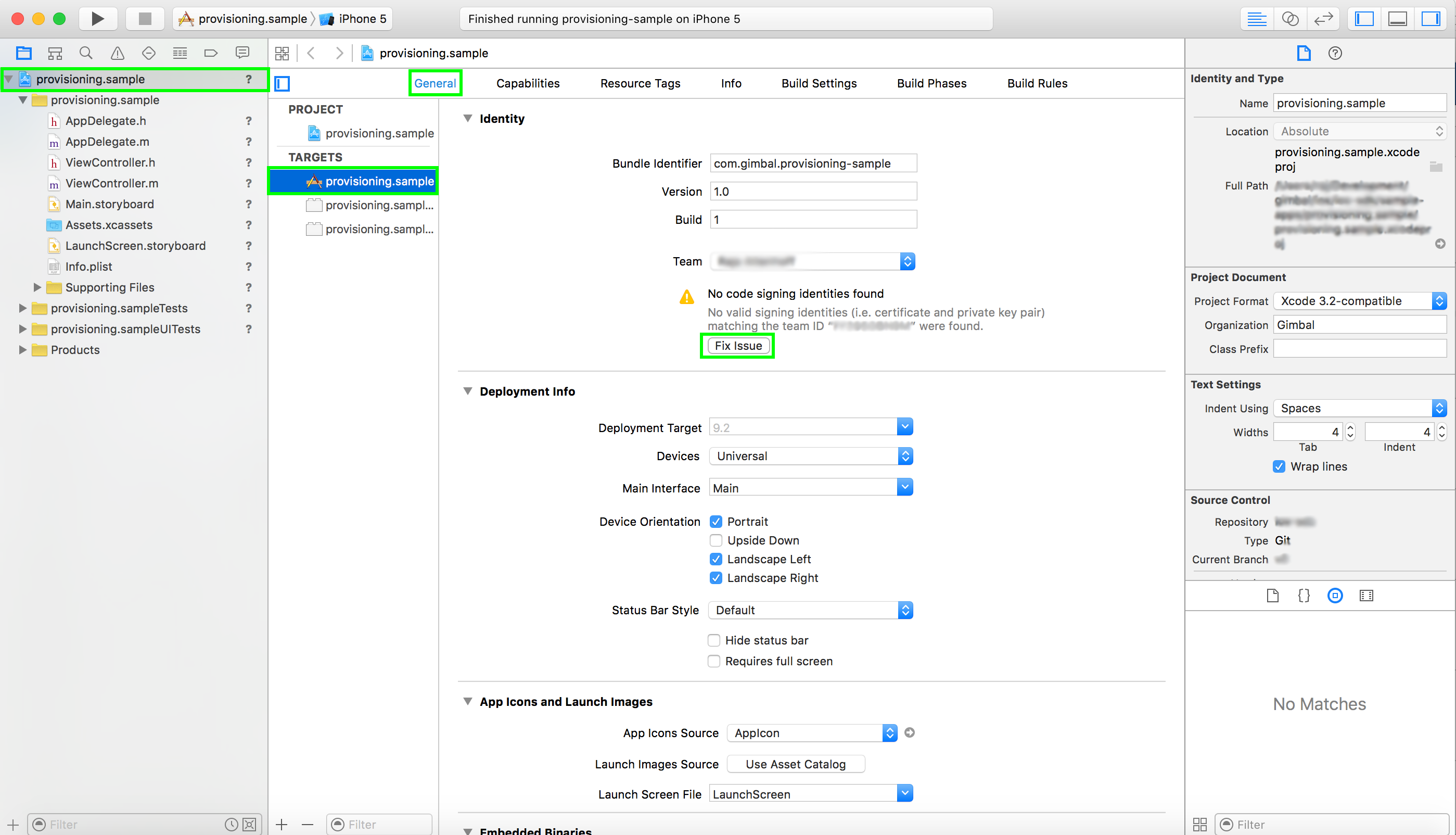The height and width of the screenshot is (835, 1456).
Task: Switch to the Standard editor
Action: point(1257,19)
